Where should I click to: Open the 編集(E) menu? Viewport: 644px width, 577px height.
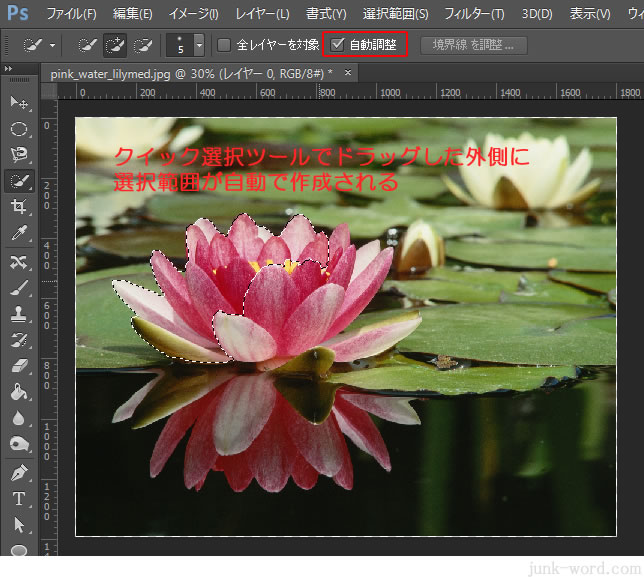tap(133, 14)
